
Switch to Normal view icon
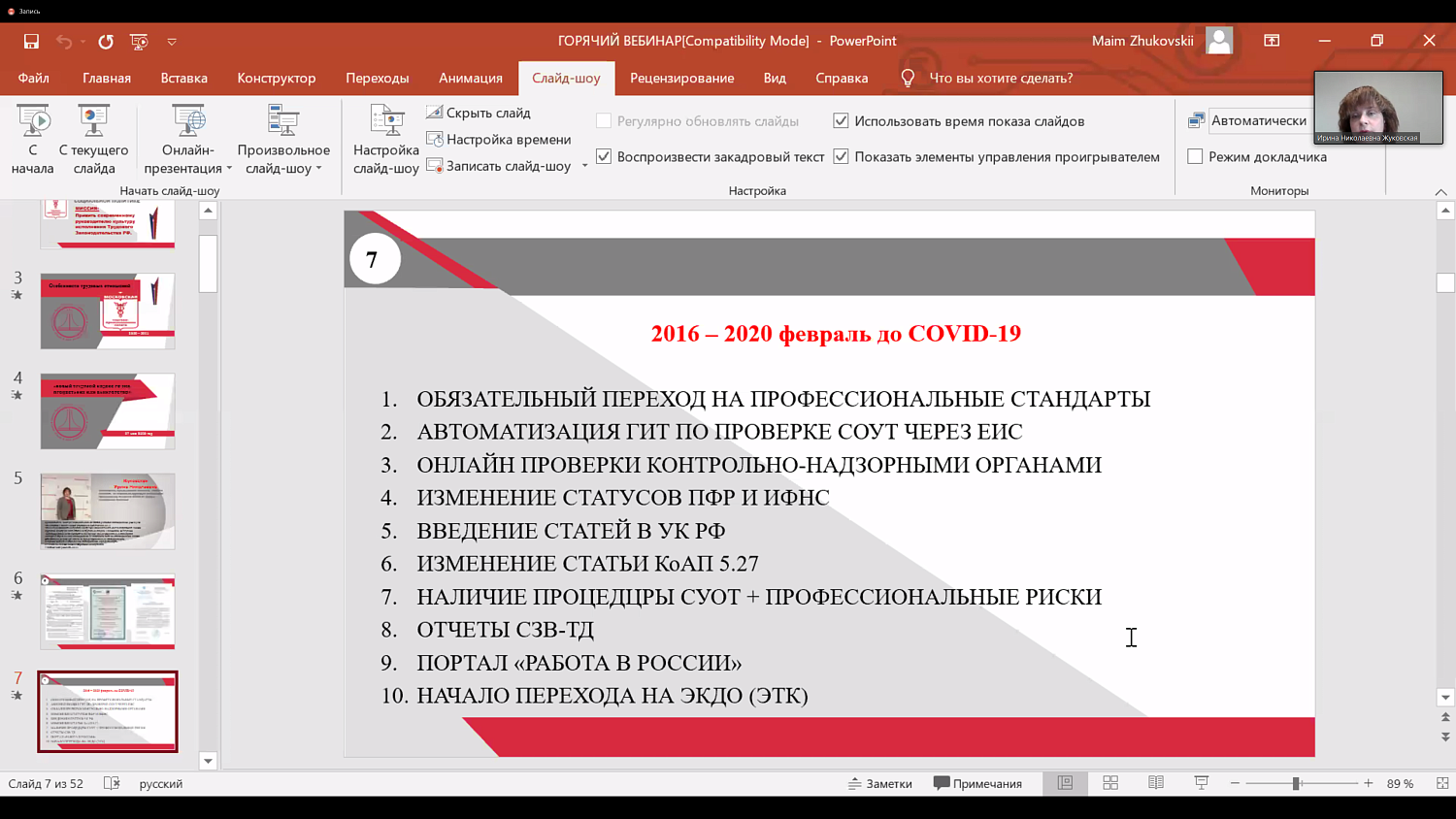coord(1065,783)
